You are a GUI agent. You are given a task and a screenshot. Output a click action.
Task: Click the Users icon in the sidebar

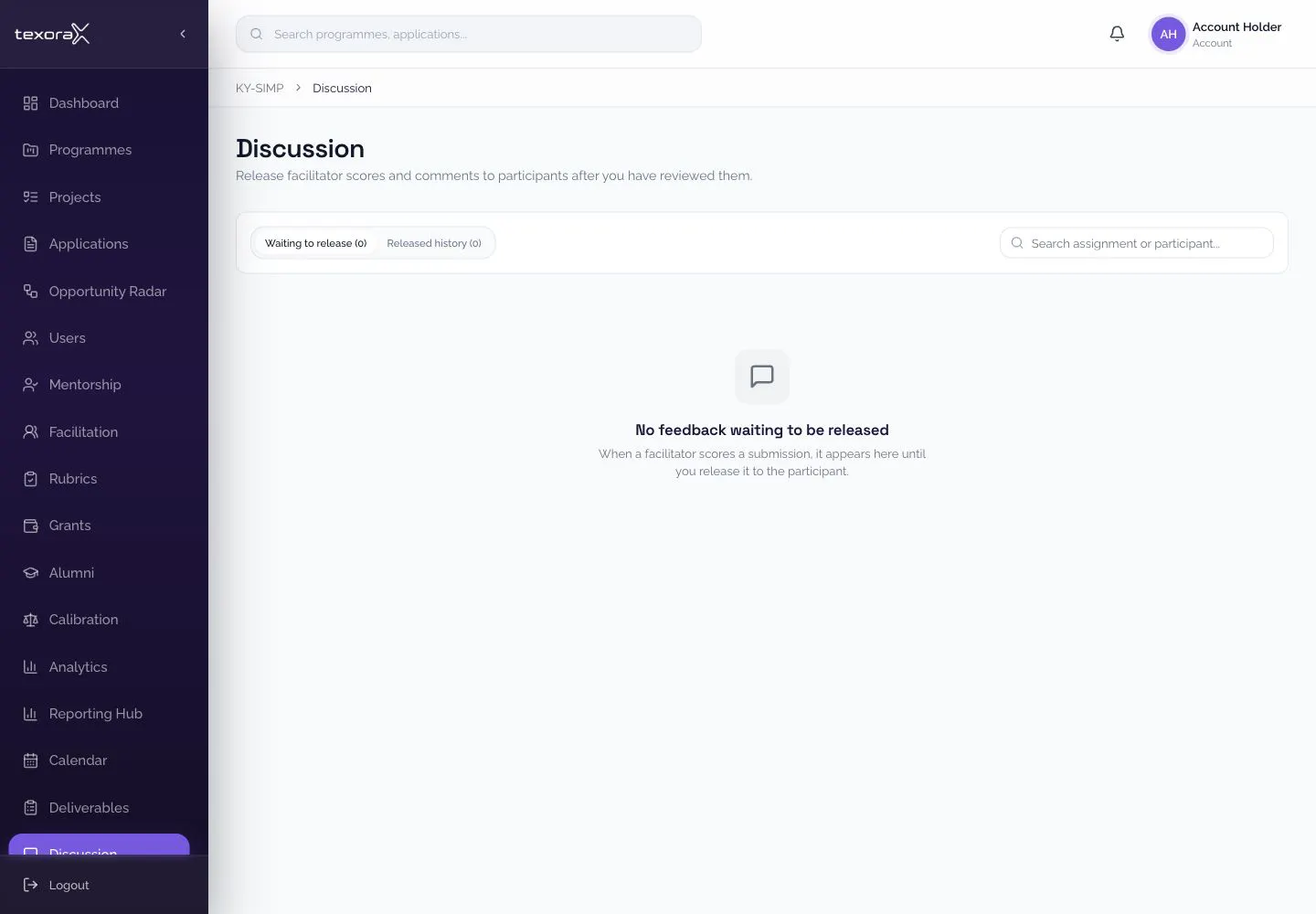click(30, 338)
